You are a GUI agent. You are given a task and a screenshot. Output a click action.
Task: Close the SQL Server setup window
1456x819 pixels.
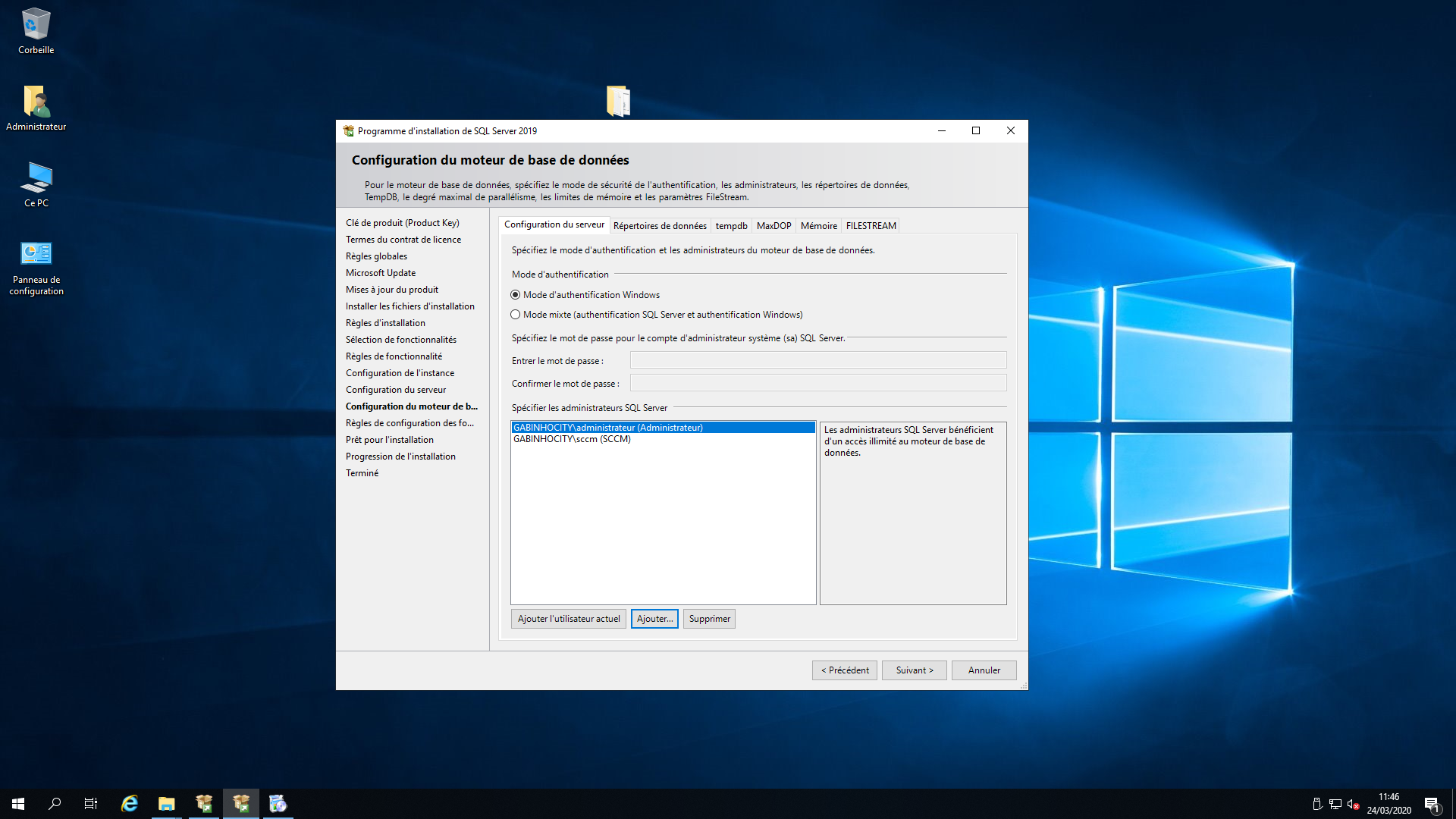coord(1011,131)
